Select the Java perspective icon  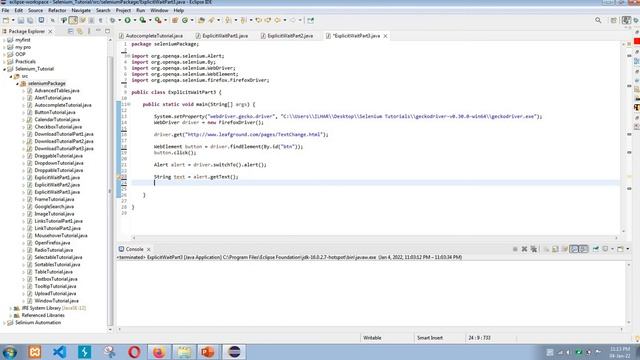627,20
